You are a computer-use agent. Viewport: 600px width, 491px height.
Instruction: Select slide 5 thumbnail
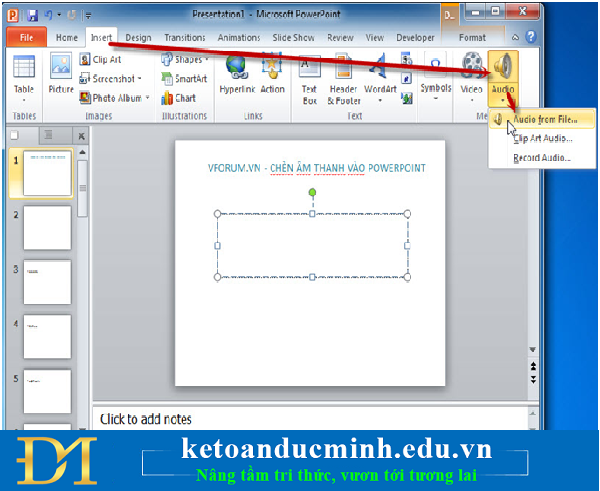(x=47, y=391)
